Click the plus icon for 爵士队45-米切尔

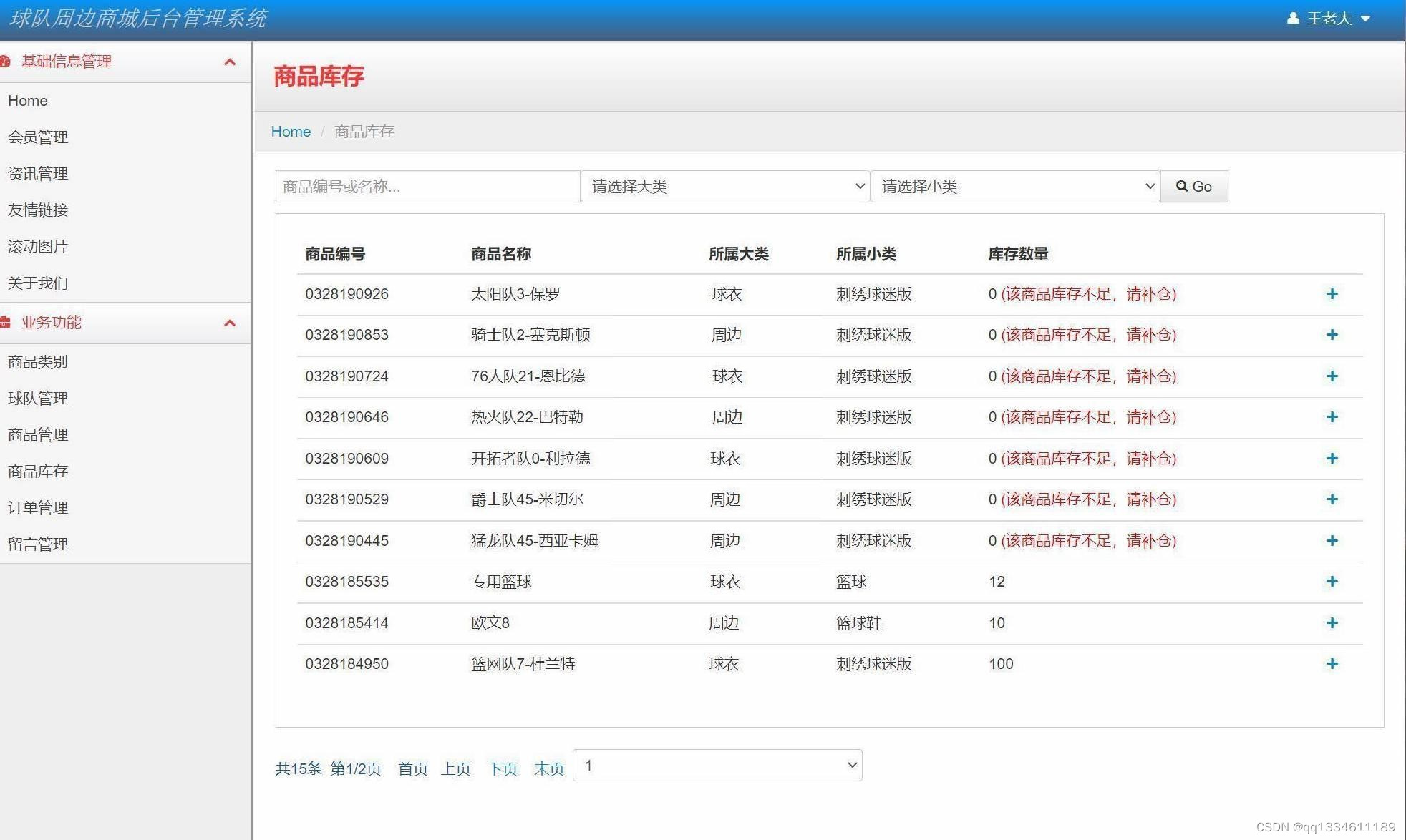click(1332, 499)
